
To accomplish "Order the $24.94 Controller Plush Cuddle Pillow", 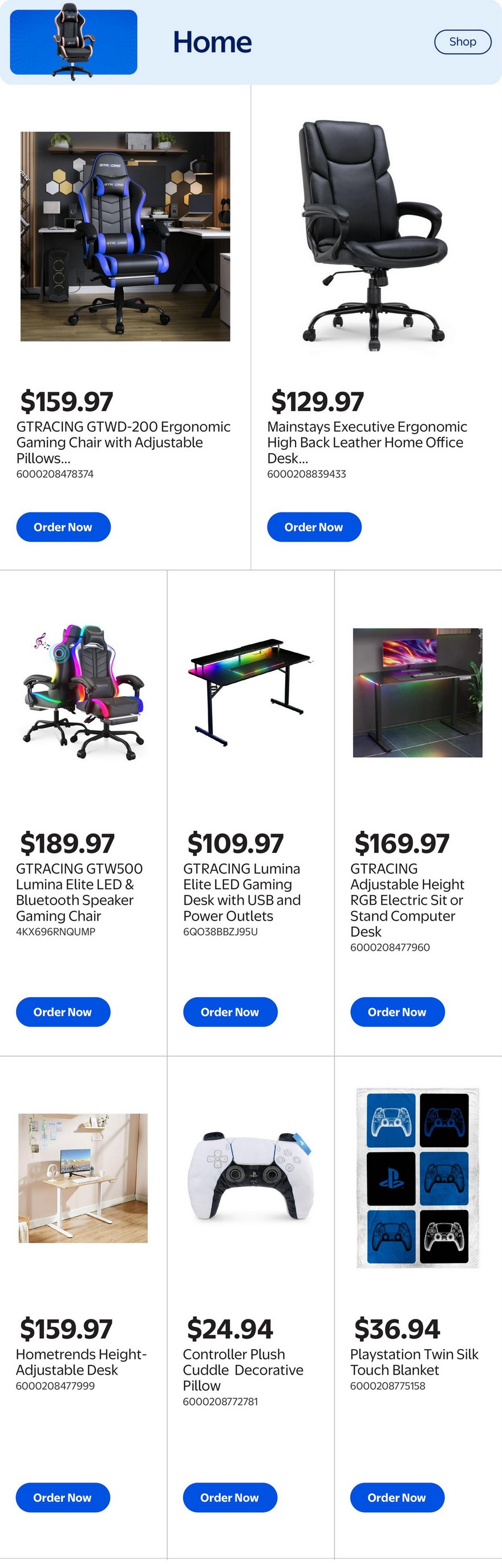I will pos(230,1497).
